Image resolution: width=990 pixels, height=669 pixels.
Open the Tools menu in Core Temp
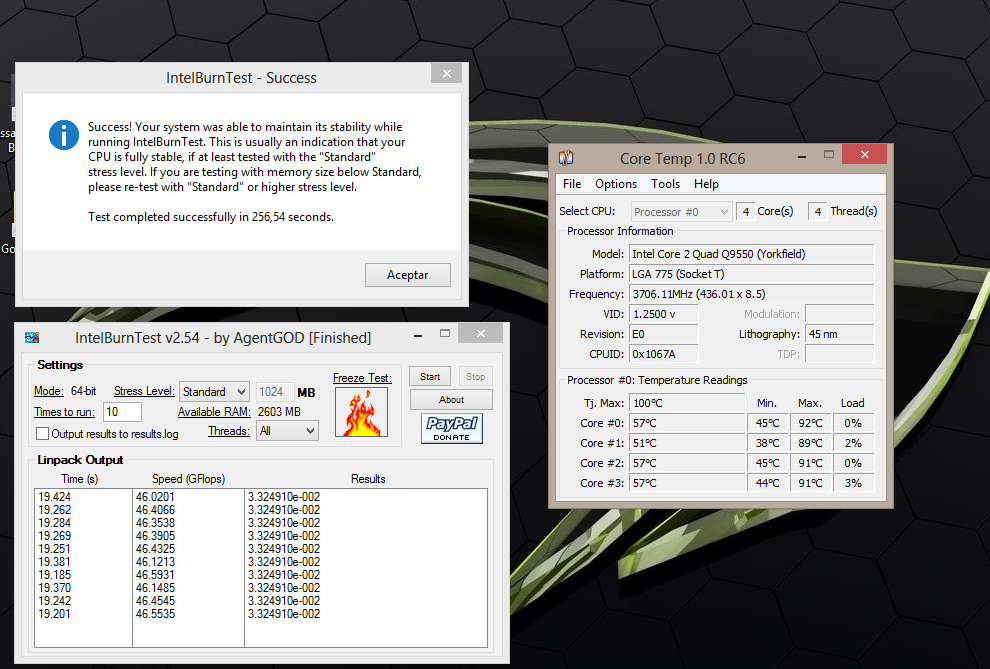coord(665,184)
